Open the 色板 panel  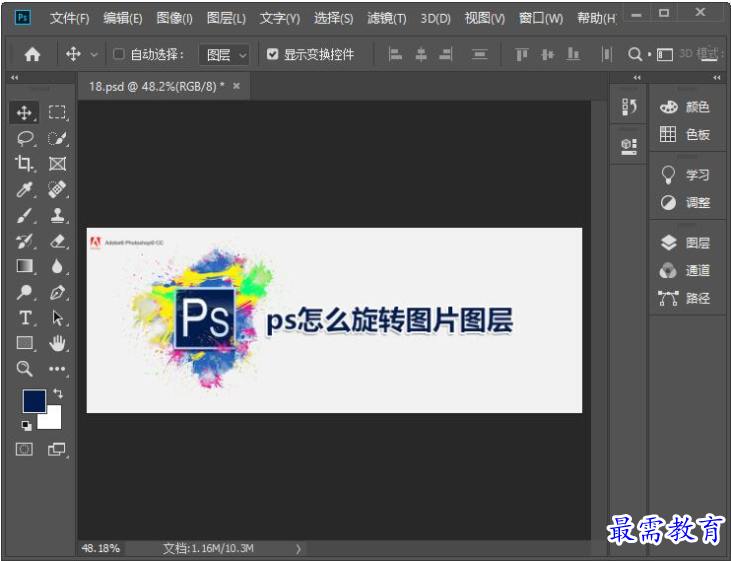point(685,134)
